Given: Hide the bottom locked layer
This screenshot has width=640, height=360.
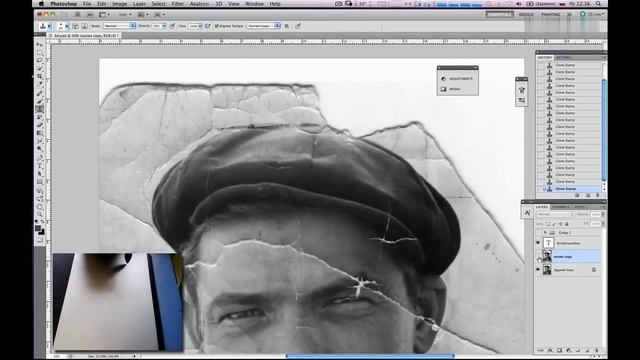Looking at the screenshot, I should click(x=538, y=270).
